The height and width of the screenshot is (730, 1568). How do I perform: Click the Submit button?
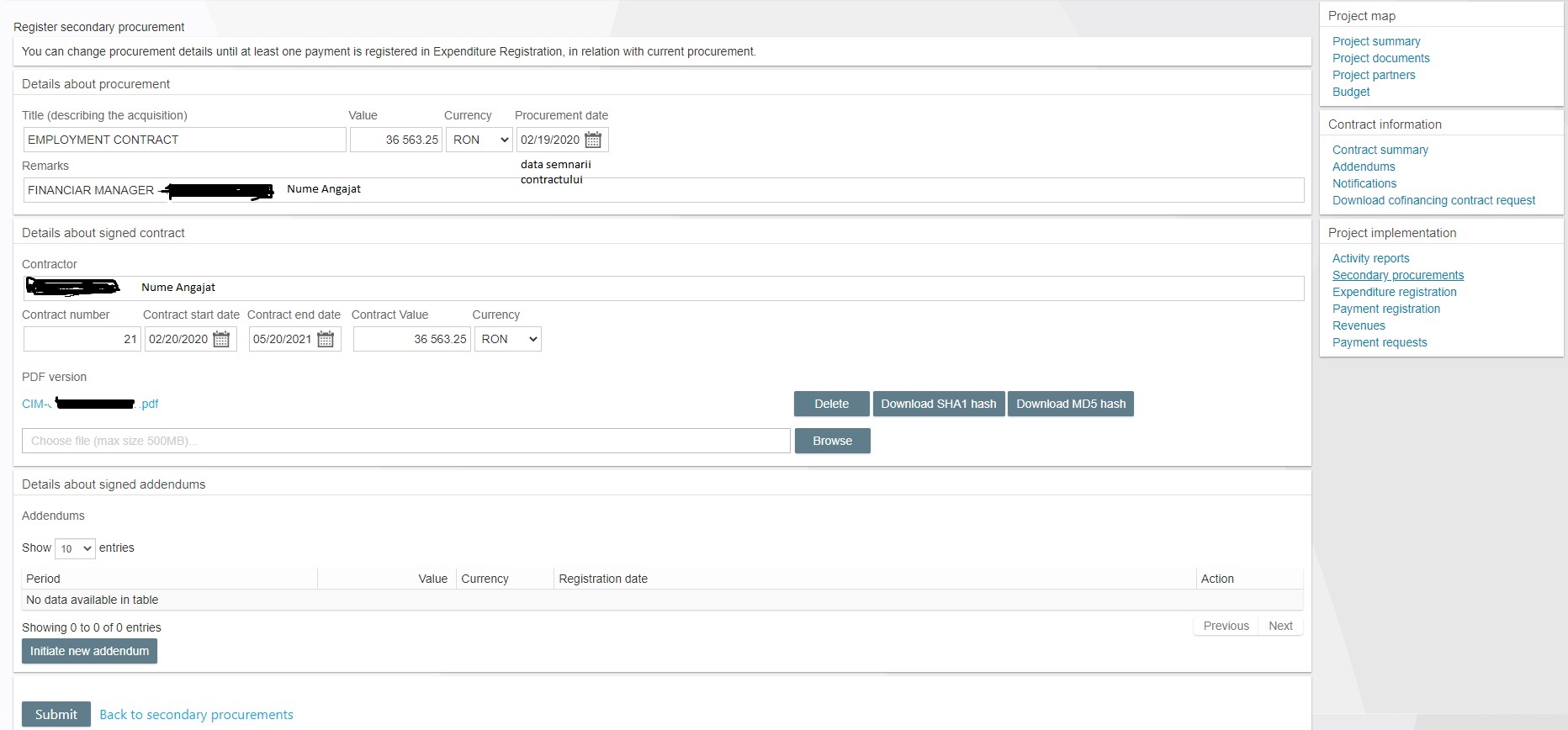pos(56,714)
